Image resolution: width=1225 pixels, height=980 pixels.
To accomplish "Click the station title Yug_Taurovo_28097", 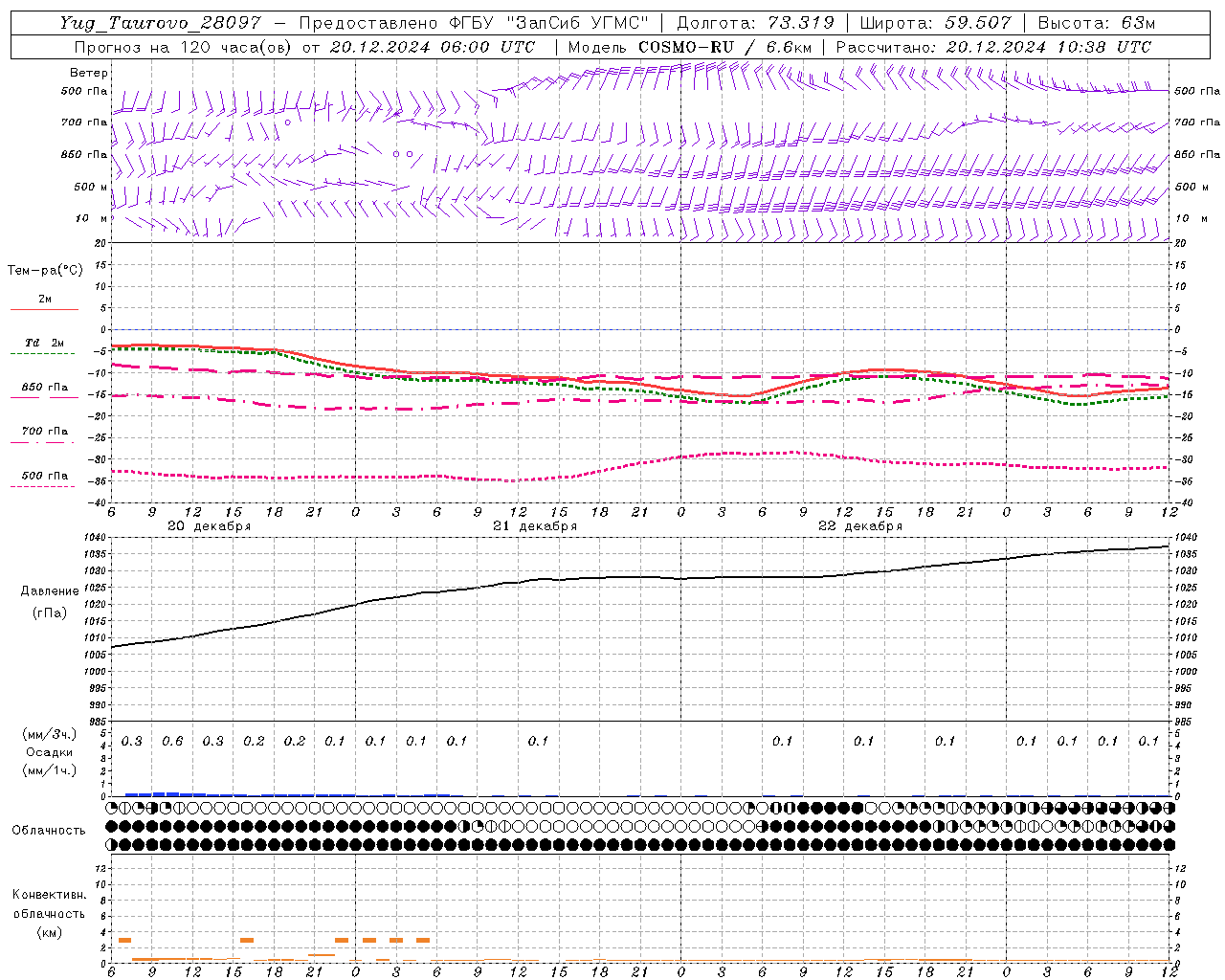I will (161, 23).
